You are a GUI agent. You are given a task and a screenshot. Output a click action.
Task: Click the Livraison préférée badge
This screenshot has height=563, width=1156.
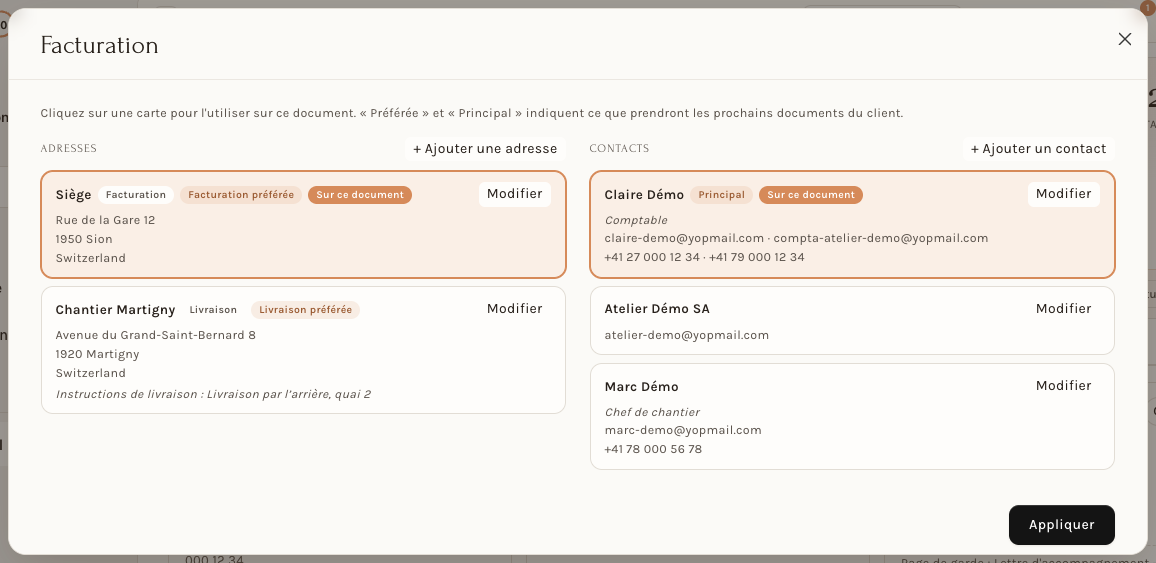tap(305, 310)
